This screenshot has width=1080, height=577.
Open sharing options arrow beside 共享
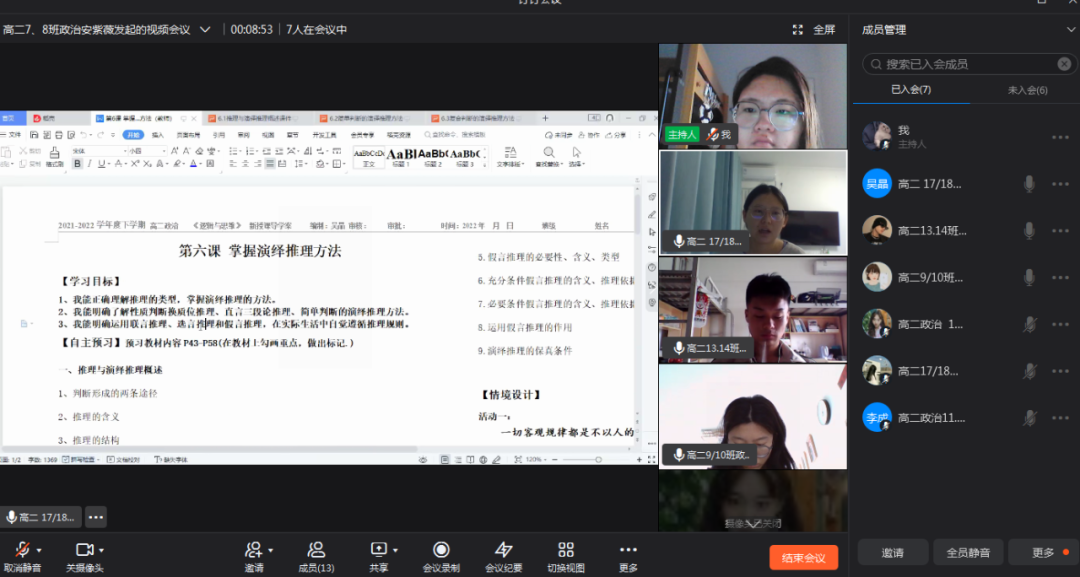coord(396,548)
